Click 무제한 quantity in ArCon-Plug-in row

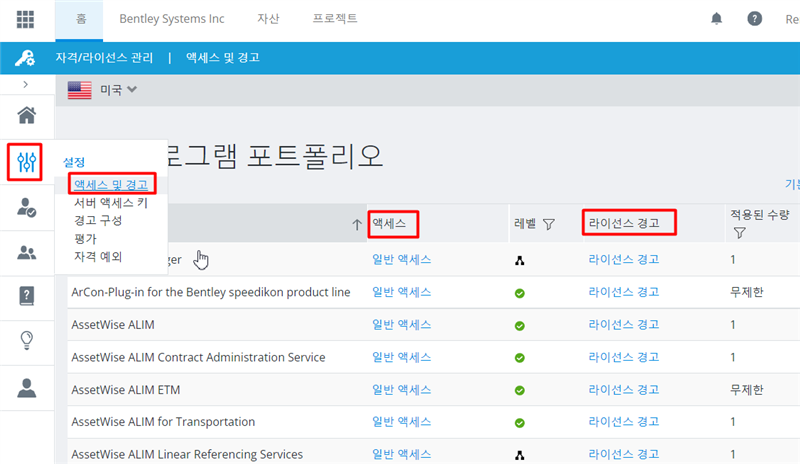pos(746,292)
